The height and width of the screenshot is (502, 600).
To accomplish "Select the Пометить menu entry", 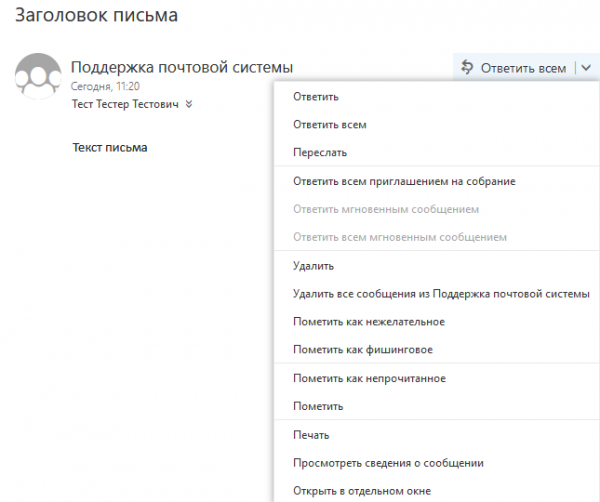I will (x=437, y=406).
